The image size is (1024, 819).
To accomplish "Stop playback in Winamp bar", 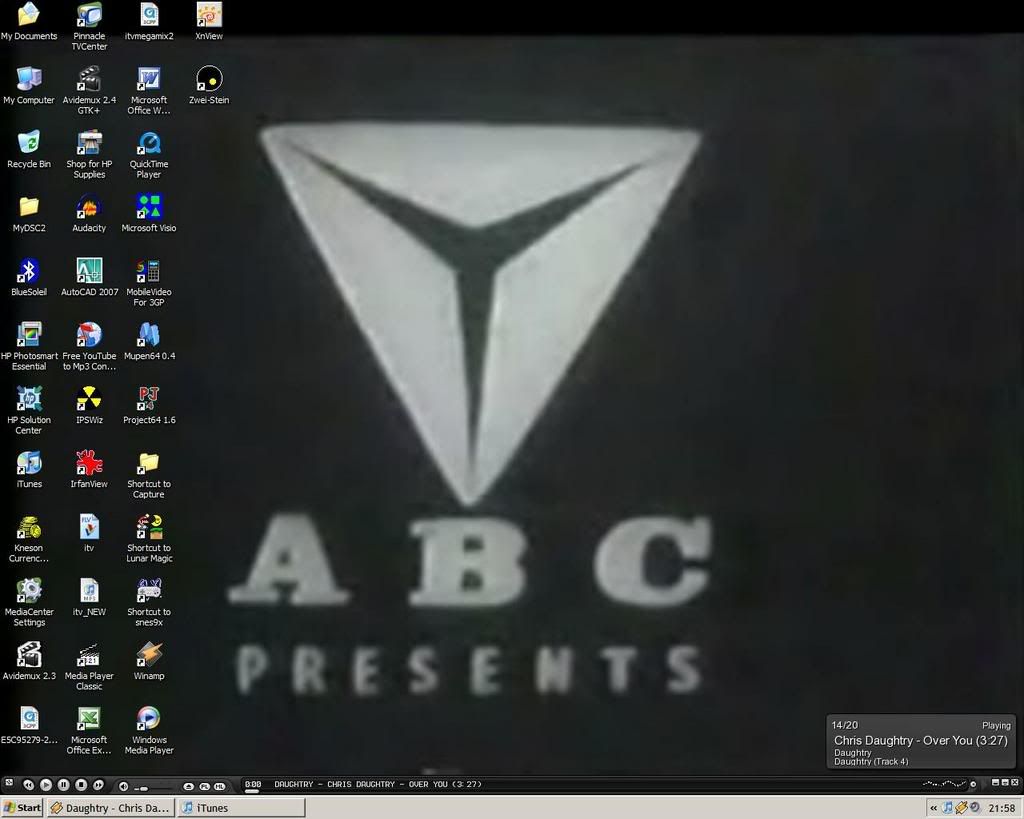I will coord(81,784).
